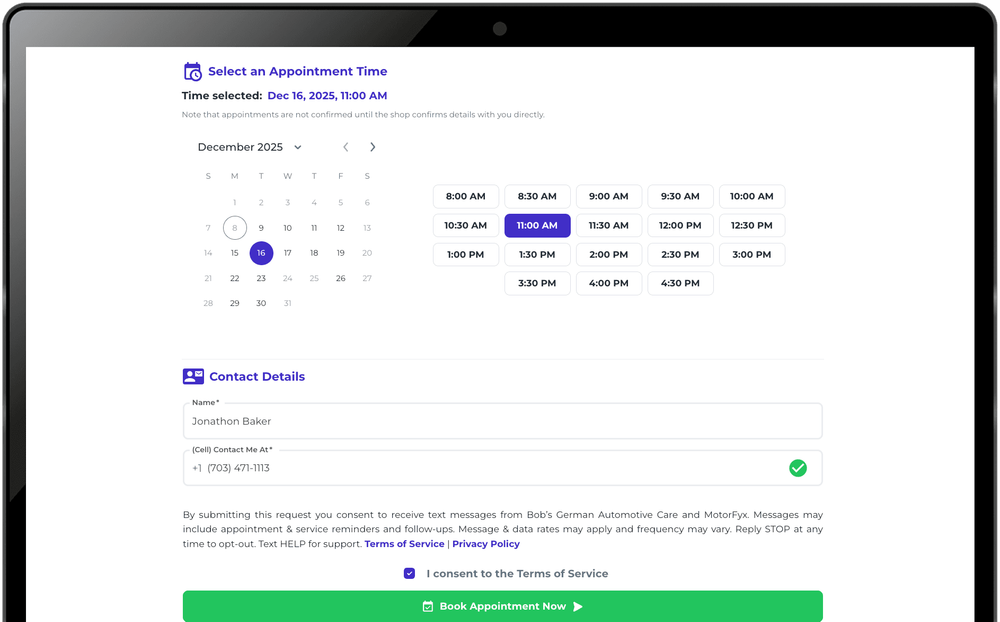This screenshot has height=622, width=1000.
Task: Click the circled date 8 in calendar
Action: pyautogui.click(x=235, y=228)
